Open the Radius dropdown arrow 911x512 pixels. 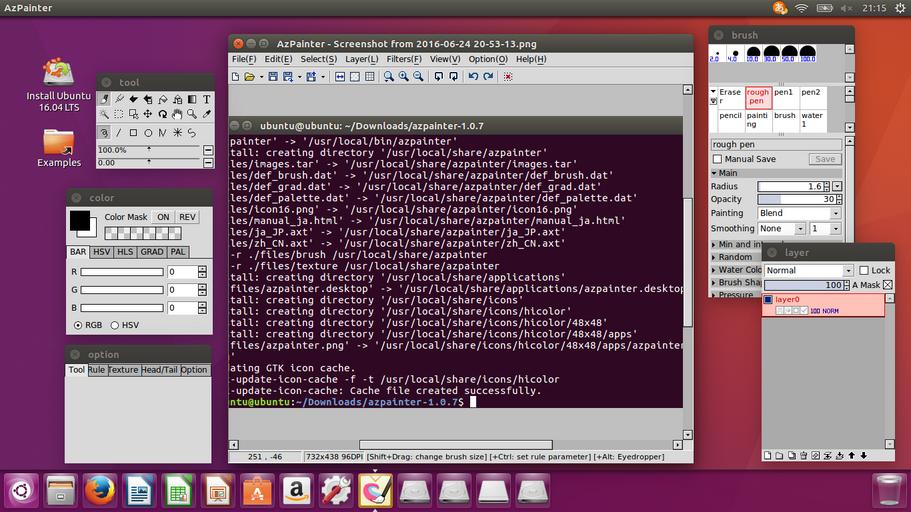tap(837, 187)
